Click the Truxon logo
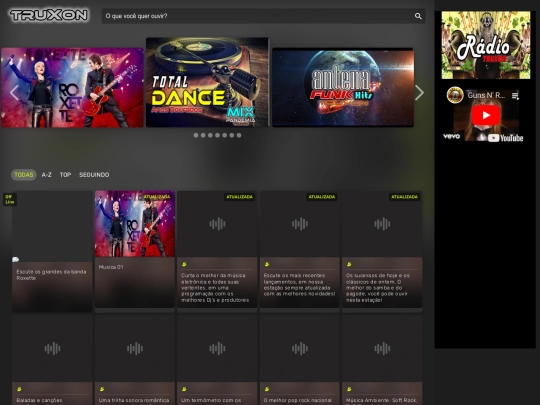Screen dimensions: 540x405 49,15
